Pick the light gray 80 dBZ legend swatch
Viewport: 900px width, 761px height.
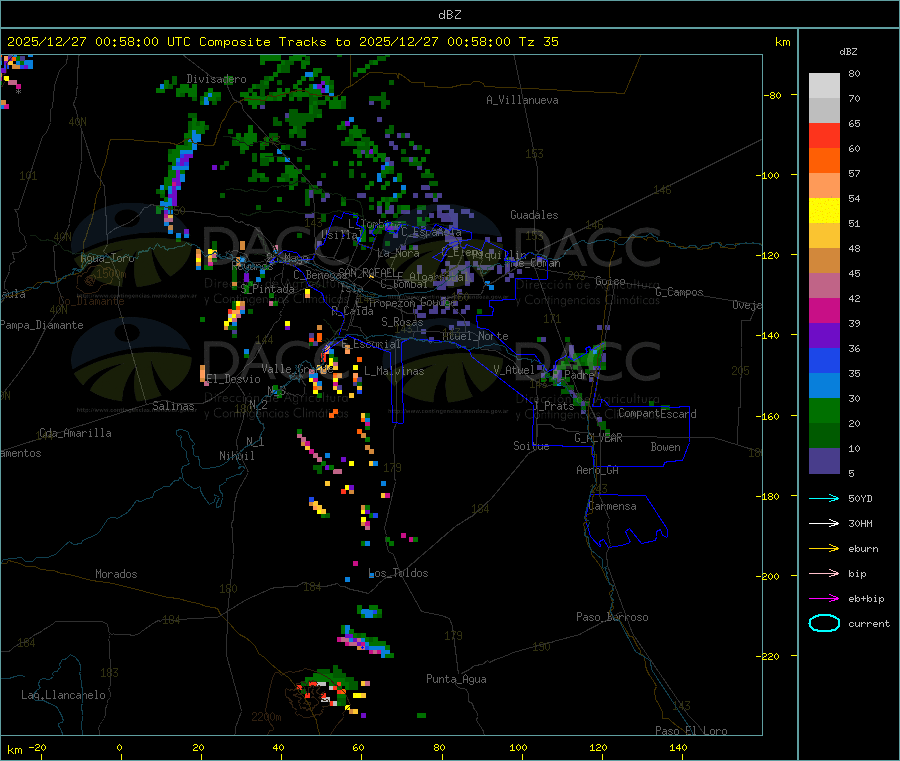(824, 86)
